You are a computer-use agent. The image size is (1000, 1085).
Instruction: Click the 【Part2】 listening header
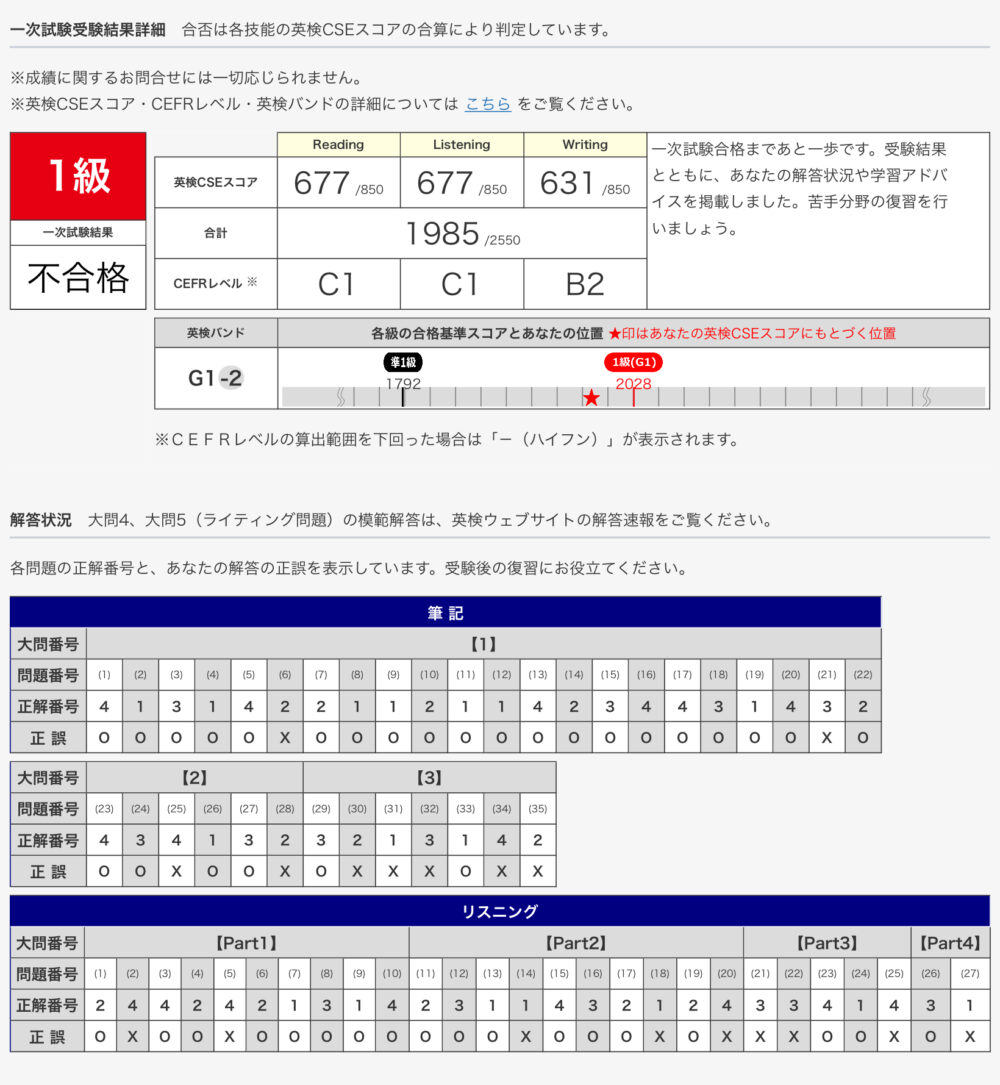click(x=576, y=943)
